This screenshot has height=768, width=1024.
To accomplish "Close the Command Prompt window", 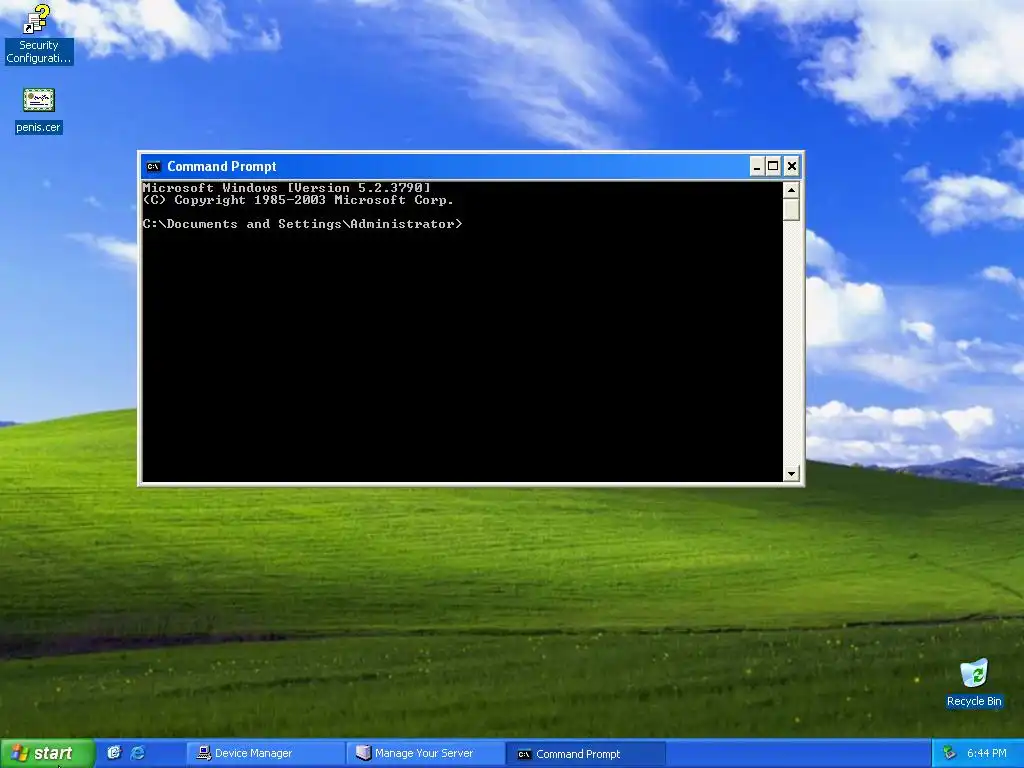I will (792, 167).
